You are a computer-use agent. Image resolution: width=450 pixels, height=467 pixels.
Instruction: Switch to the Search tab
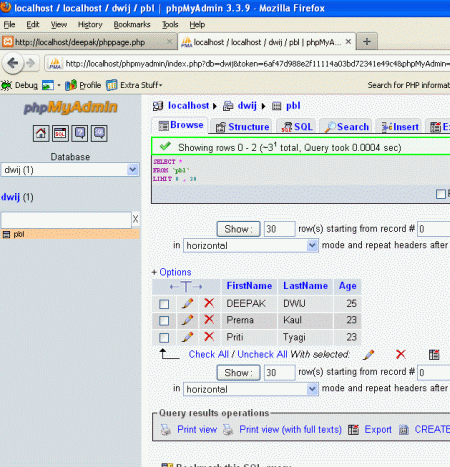click(347, 127)
